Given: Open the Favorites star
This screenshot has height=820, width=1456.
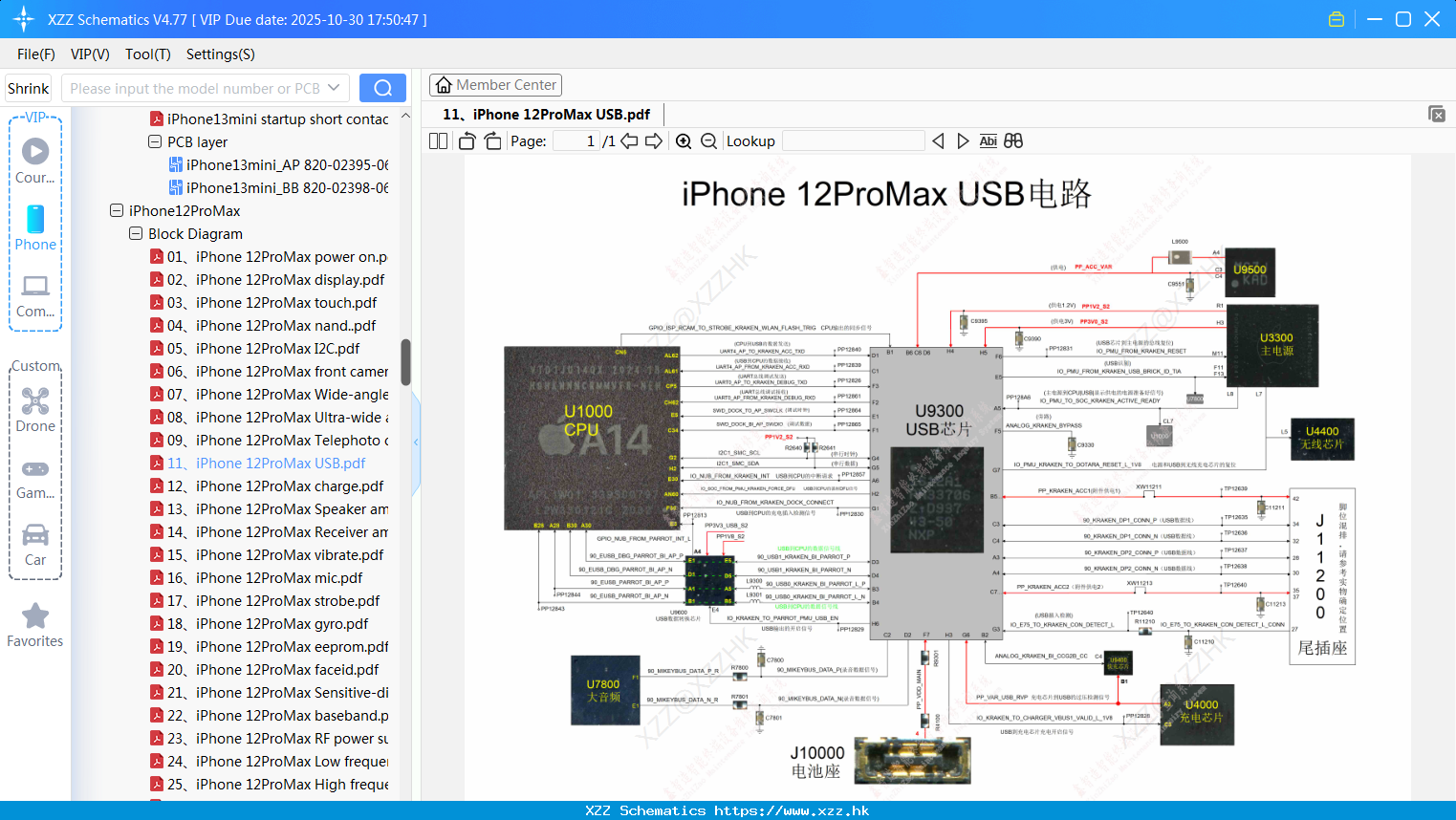Looking at the screenshot, I should click(35, 626).
